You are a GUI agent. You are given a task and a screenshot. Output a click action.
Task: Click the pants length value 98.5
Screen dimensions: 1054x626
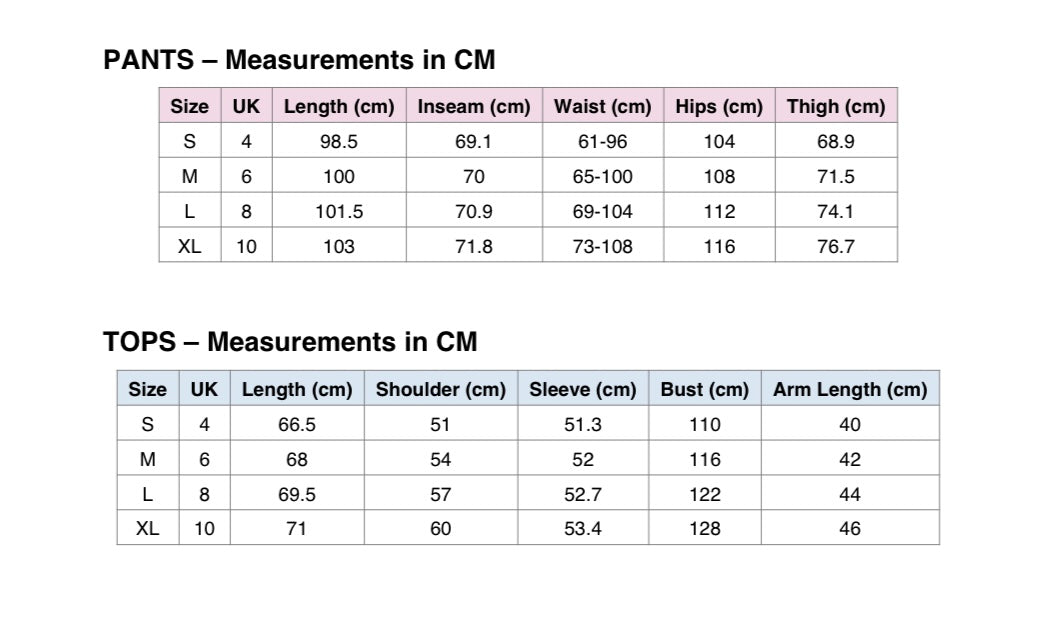click(339, 142)
